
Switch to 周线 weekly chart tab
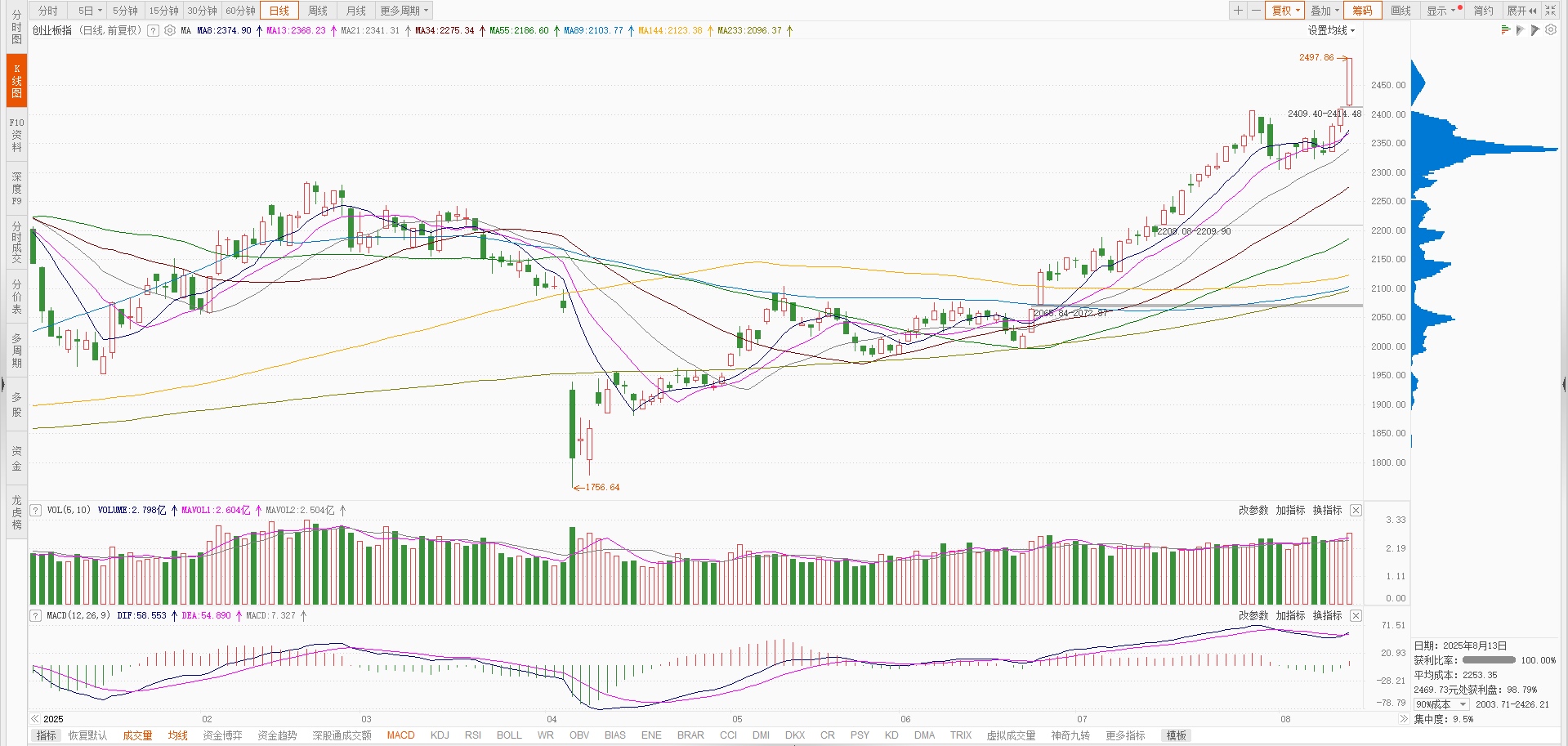point(318,11)
